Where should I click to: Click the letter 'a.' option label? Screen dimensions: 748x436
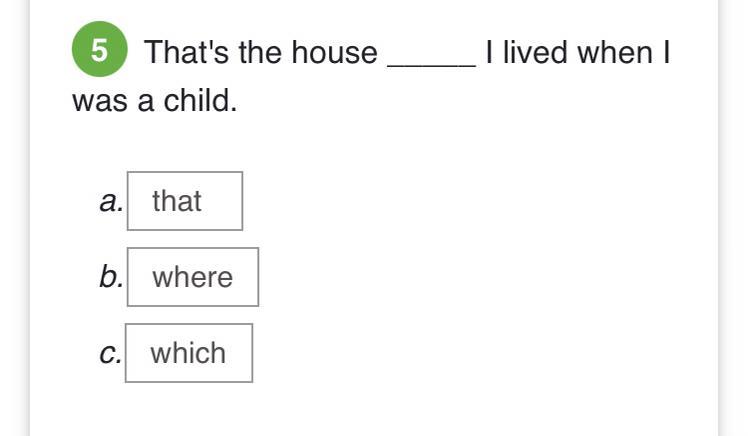tap(111, 202)
